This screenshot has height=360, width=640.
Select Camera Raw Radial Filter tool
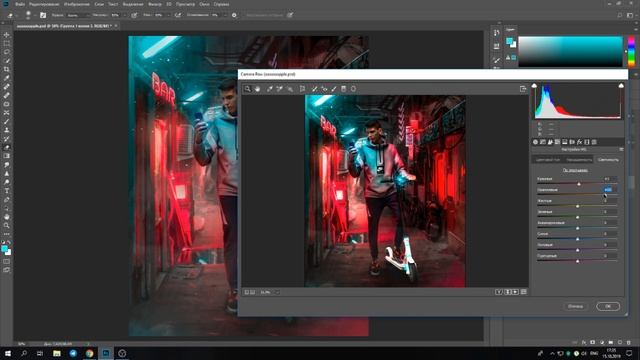point(353,89)
